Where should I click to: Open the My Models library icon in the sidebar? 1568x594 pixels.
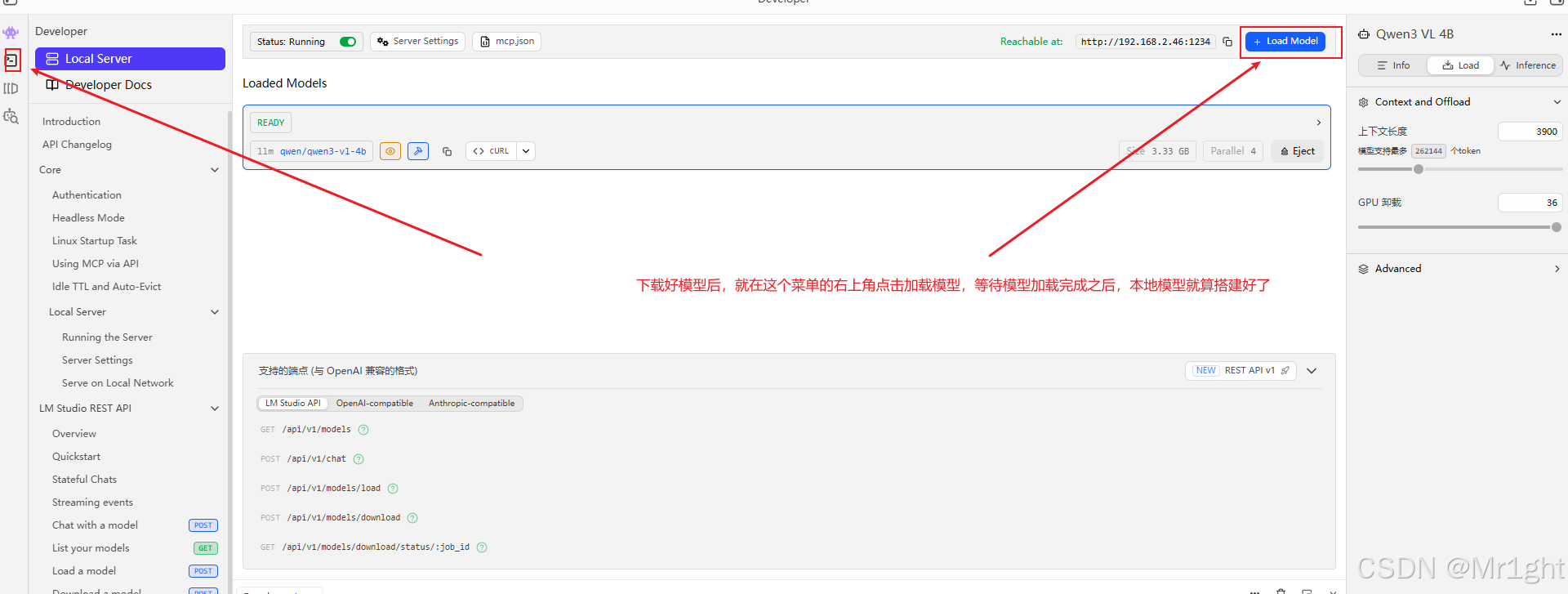pos(11,88)
